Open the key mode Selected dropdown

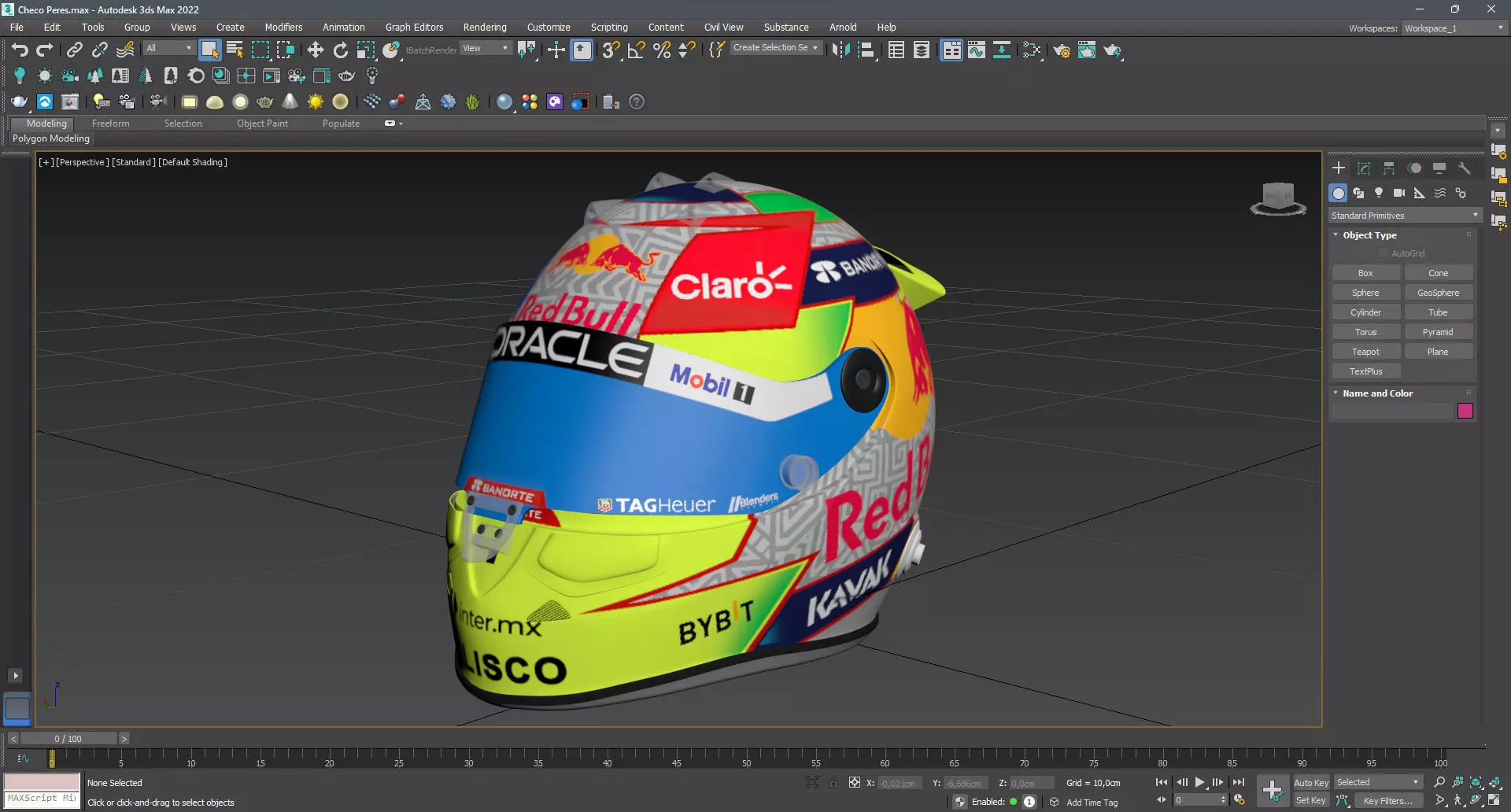(x=1377, y=782)
